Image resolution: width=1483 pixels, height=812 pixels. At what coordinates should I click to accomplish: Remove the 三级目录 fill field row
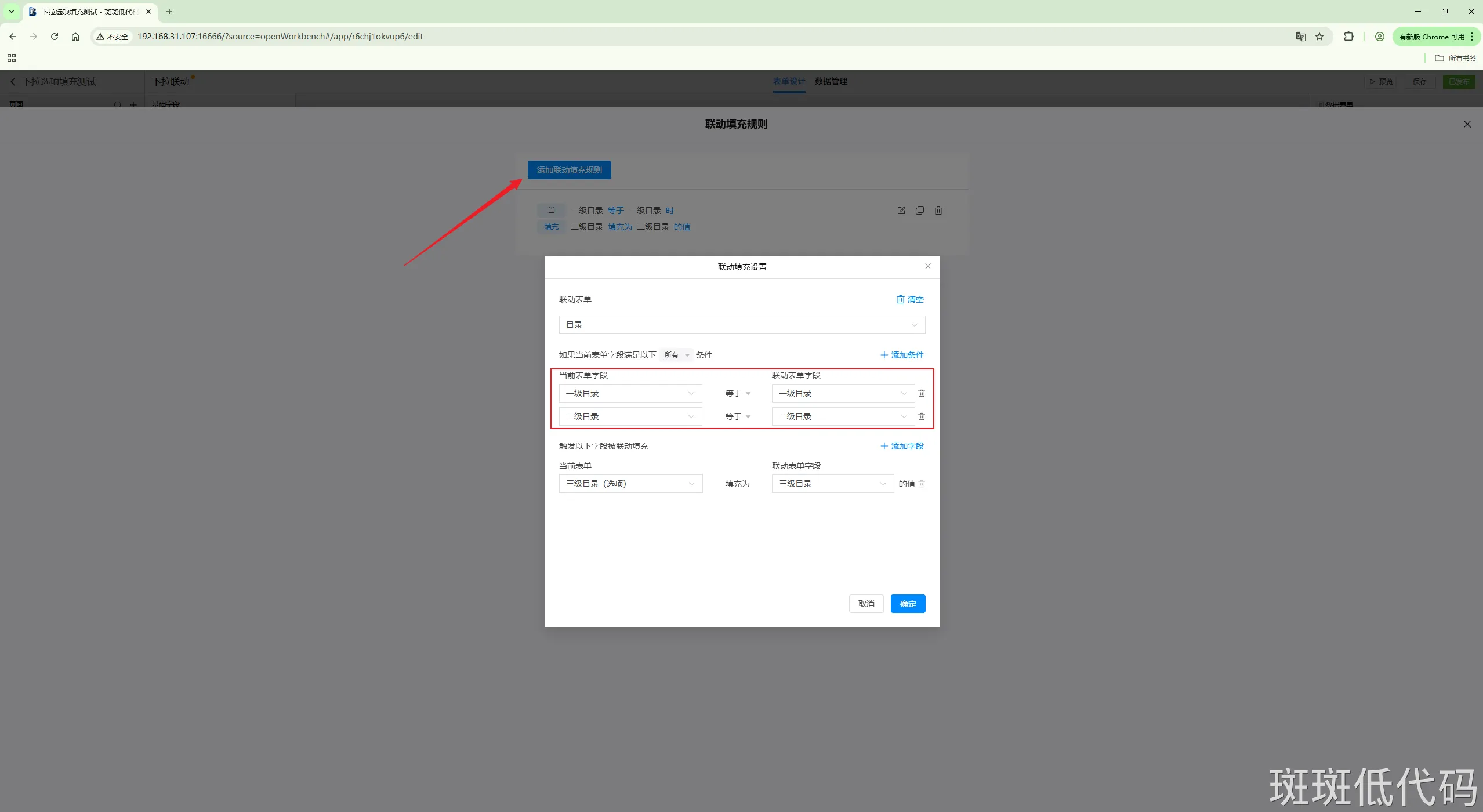click(921, 484)
